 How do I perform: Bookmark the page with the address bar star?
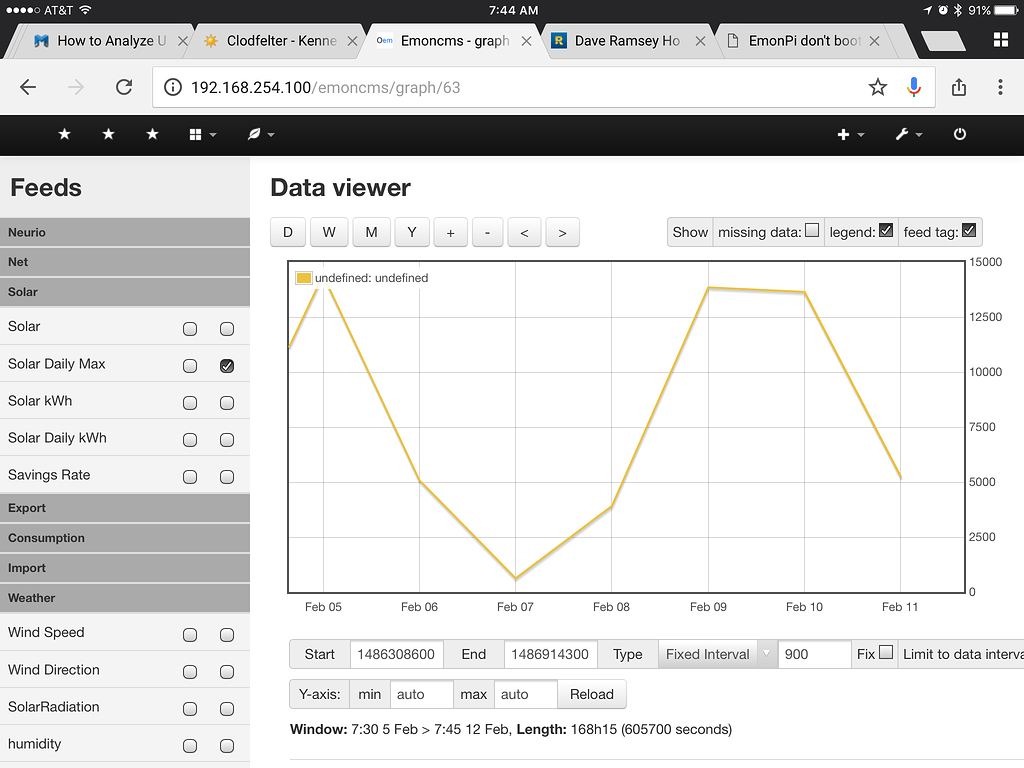click(x=877, y=87)
